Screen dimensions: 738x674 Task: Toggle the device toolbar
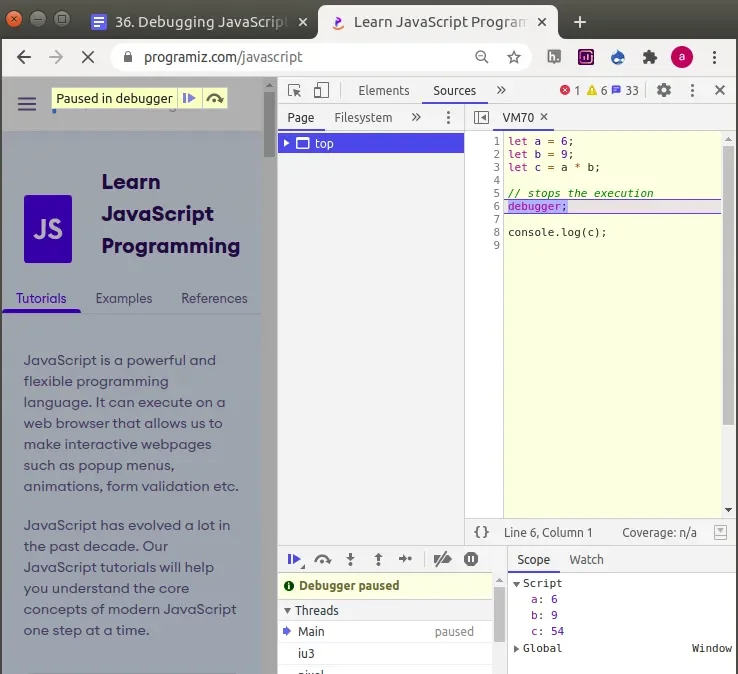click(x=321, y=90)
